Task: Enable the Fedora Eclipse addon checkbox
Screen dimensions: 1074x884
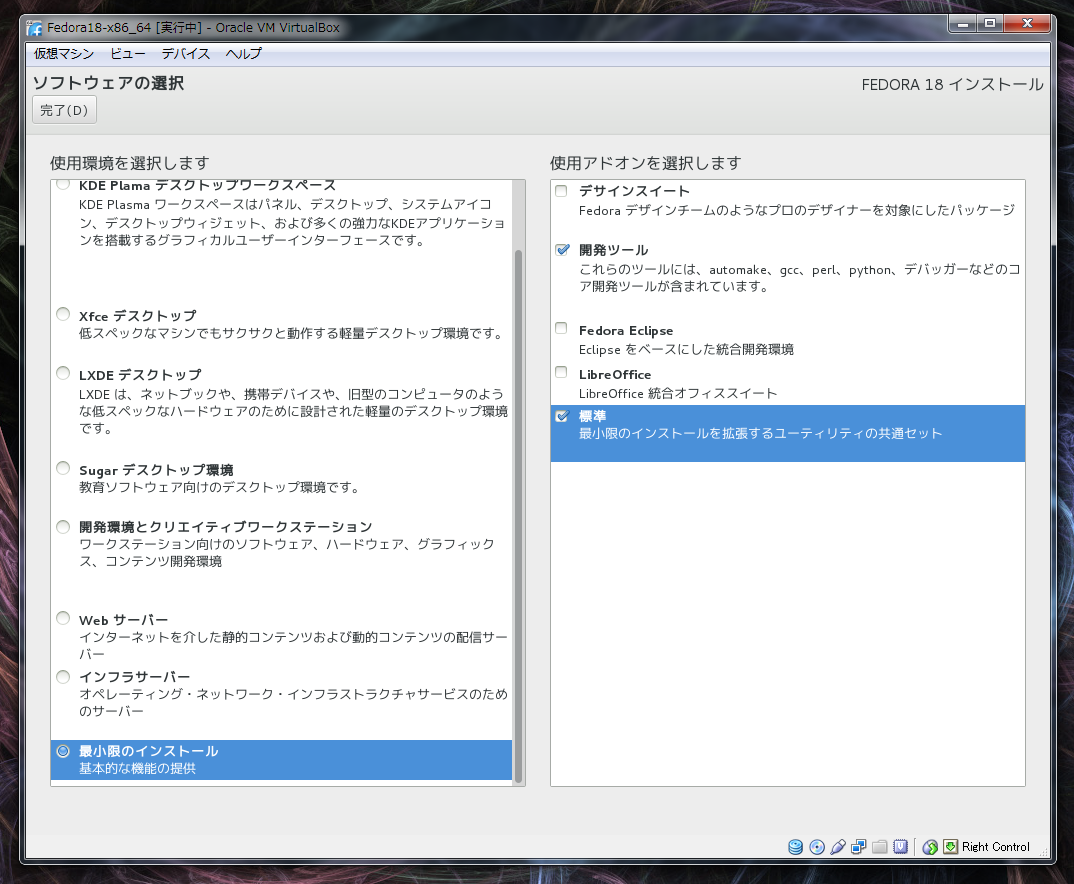Action: pos(562,329)
